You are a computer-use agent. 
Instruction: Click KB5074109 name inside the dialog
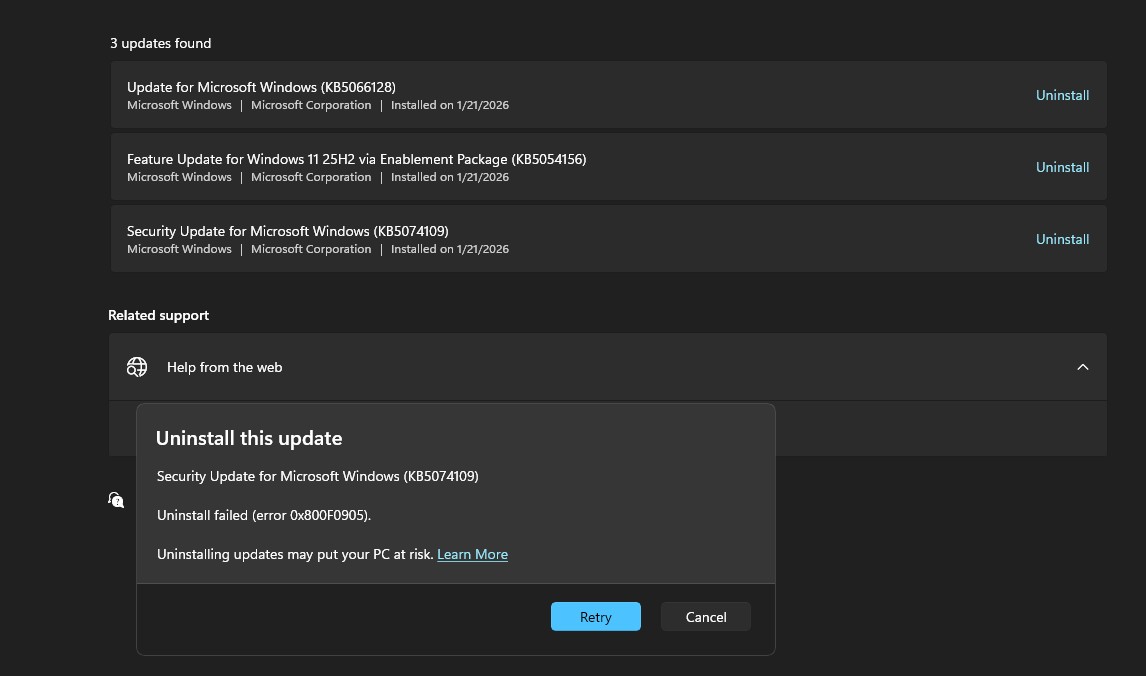coord(317,476)
